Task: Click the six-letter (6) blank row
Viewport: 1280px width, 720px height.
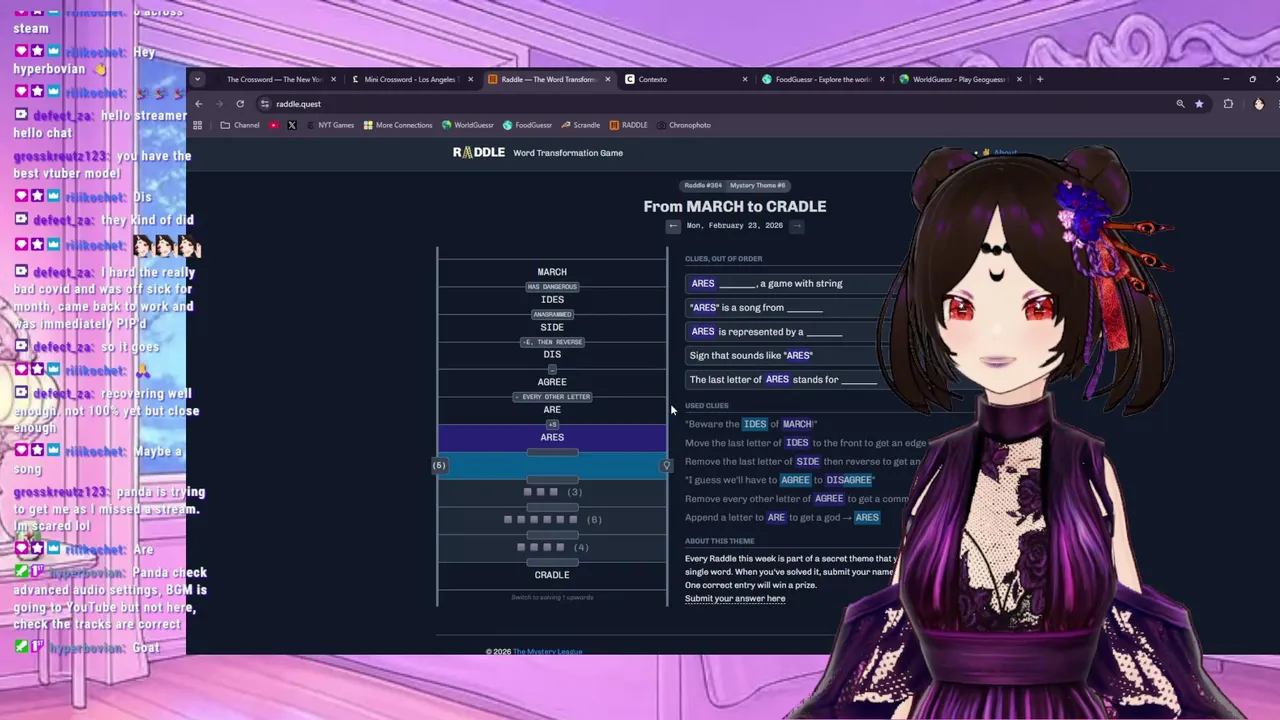Action: coord(552,519)
